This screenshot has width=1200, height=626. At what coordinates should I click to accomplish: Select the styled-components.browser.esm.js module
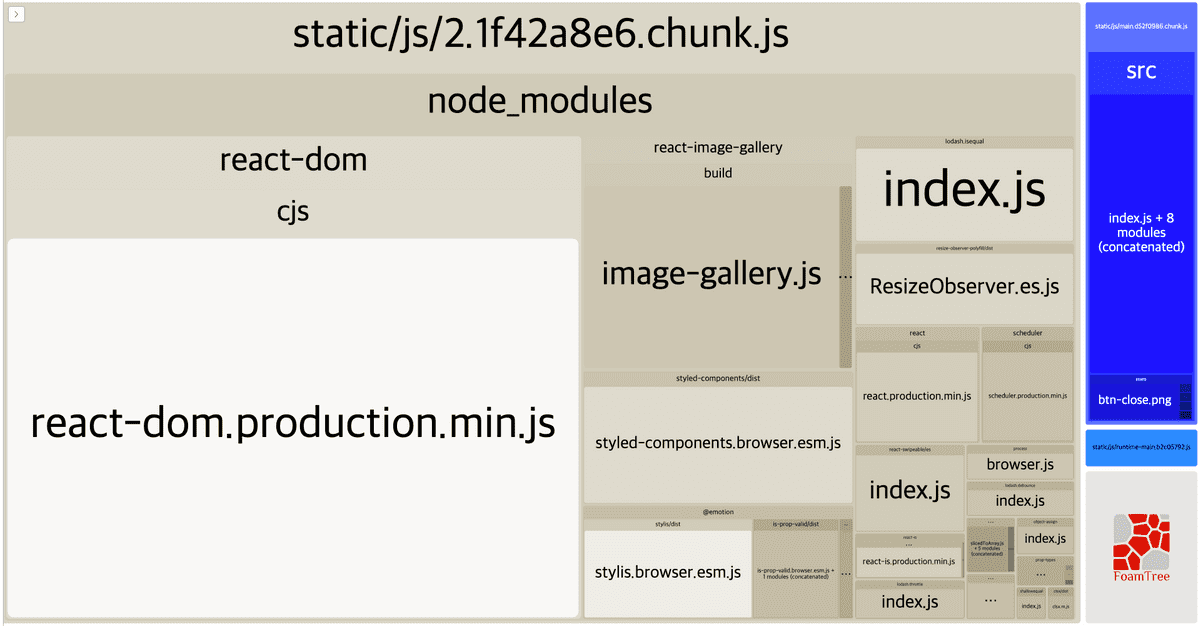718,443
